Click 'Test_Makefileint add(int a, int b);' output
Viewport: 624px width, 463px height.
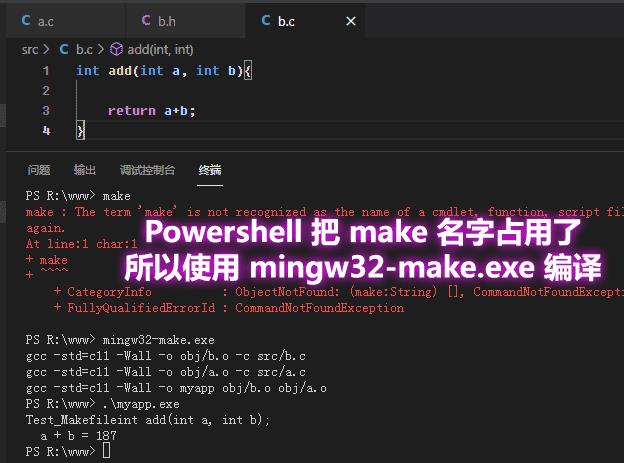click(x=148, y=420)
